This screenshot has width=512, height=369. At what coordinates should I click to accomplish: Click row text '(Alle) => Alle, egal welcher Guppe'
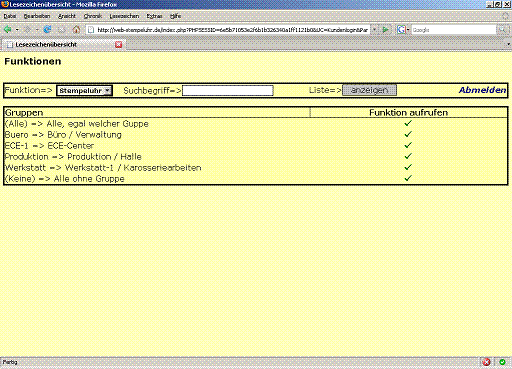[x=76, y=124]
